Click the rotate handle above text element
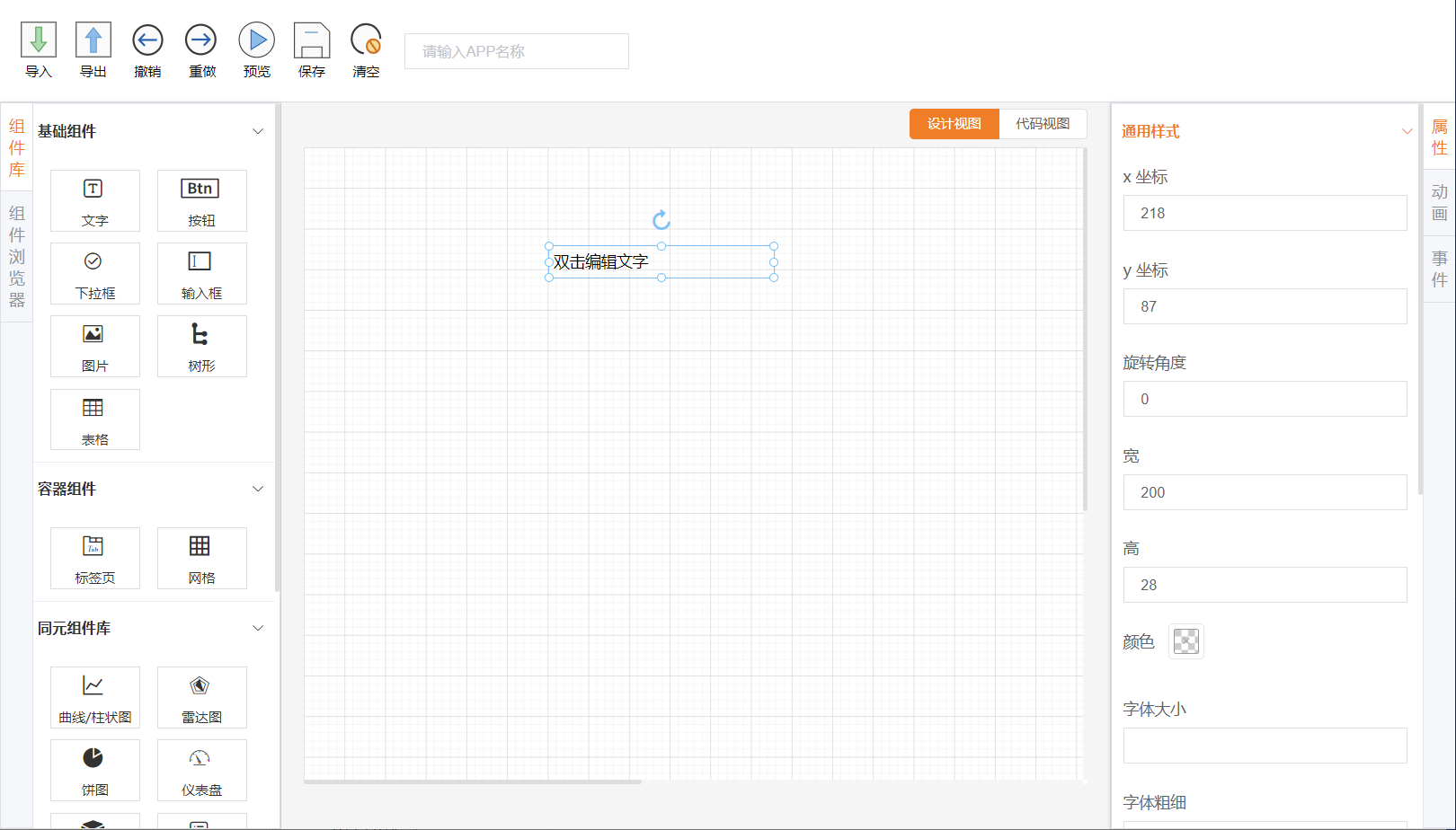 click(661, 220)
